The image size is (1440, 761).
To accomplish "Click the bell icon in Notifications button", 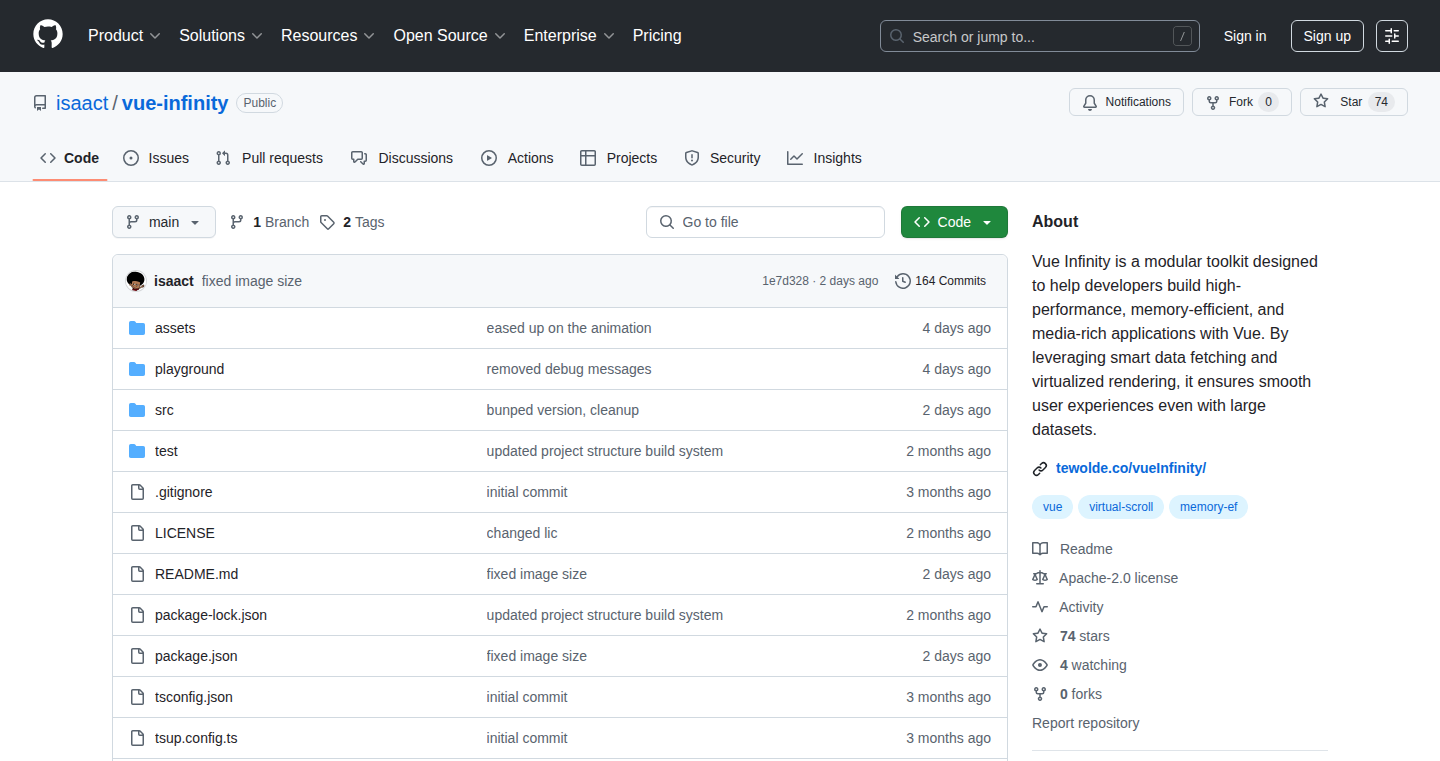I will [x=1089, y=102].
